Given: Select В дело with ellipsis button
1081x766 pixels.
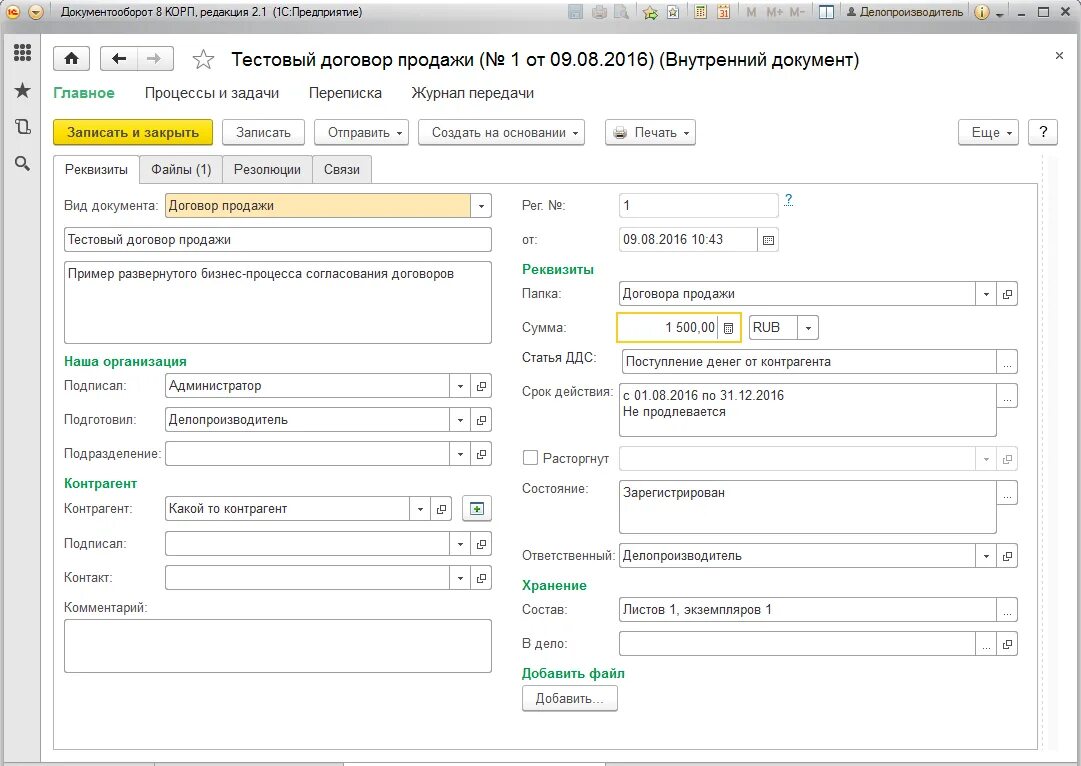Looking at the screenshot, I should pos(986,644).
